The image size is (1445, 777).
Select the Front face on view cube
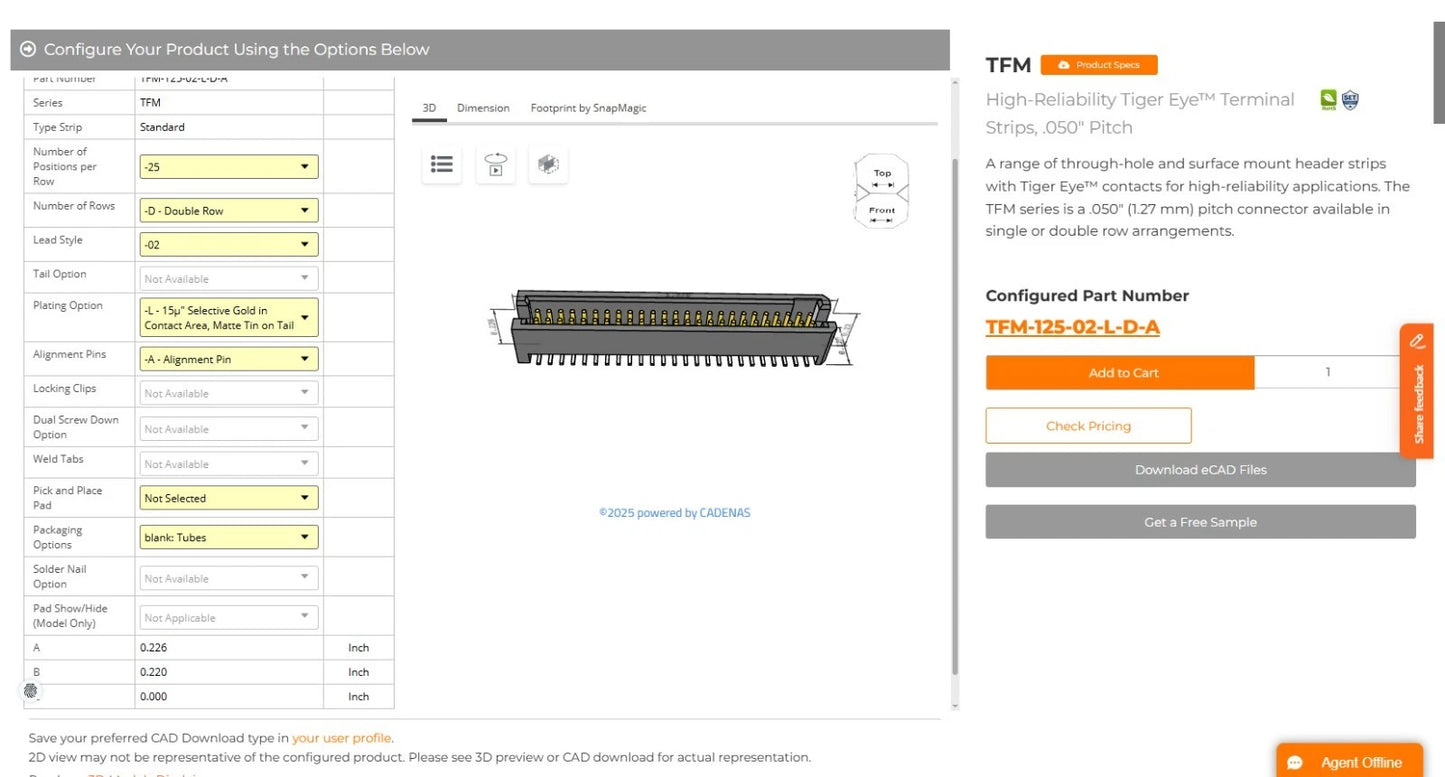click(x=881, y=211)
